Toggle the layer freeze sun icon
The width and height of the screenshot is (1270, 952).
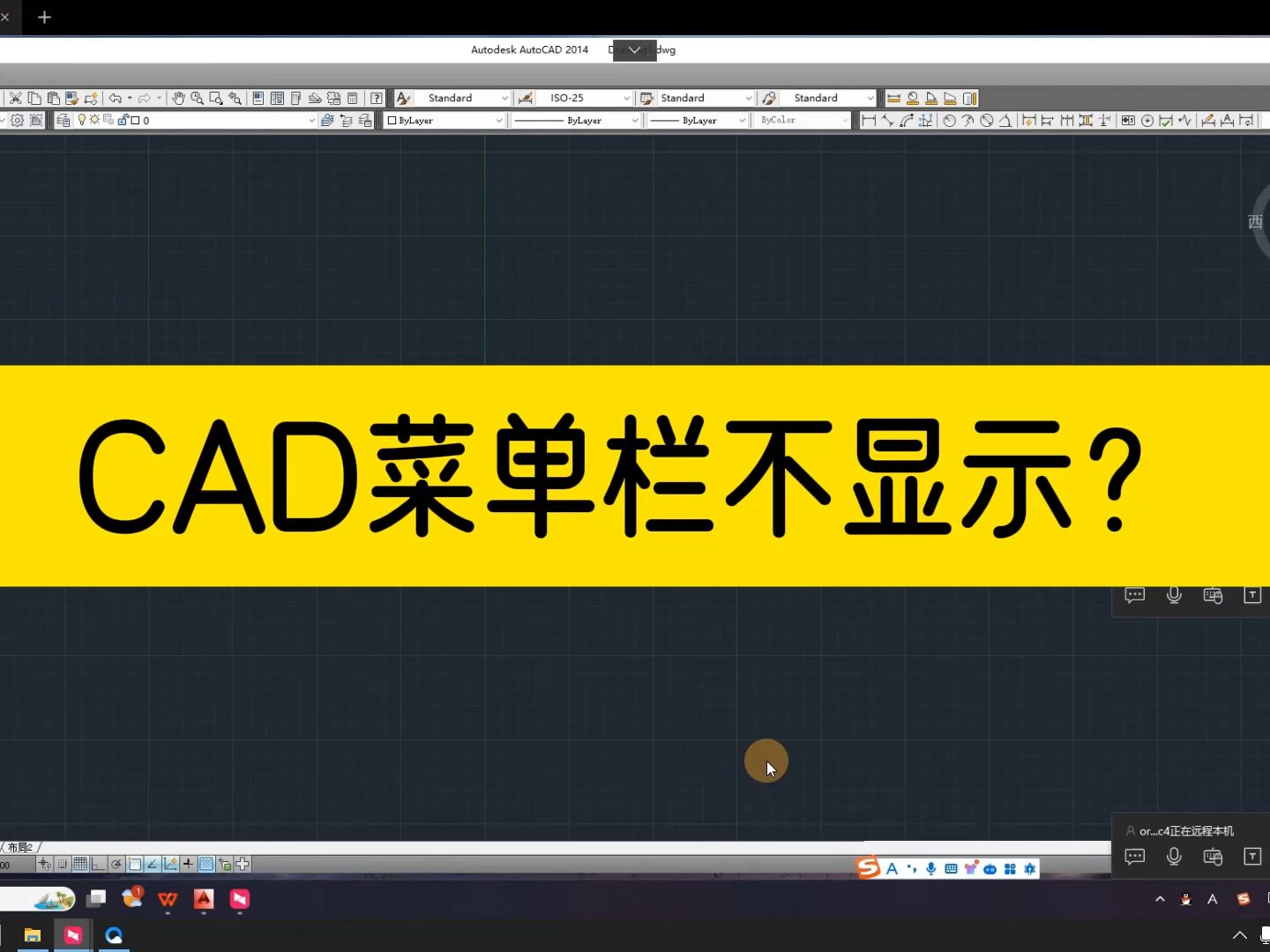tap(95, 121)
